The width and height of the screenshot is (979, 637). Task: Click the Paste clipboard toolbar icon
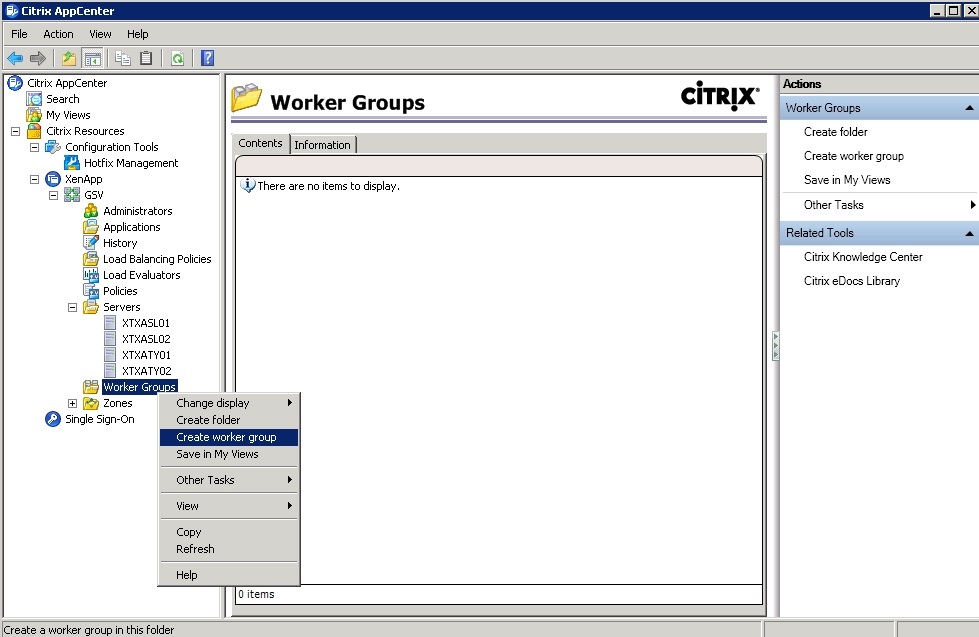tap(146, 59)
